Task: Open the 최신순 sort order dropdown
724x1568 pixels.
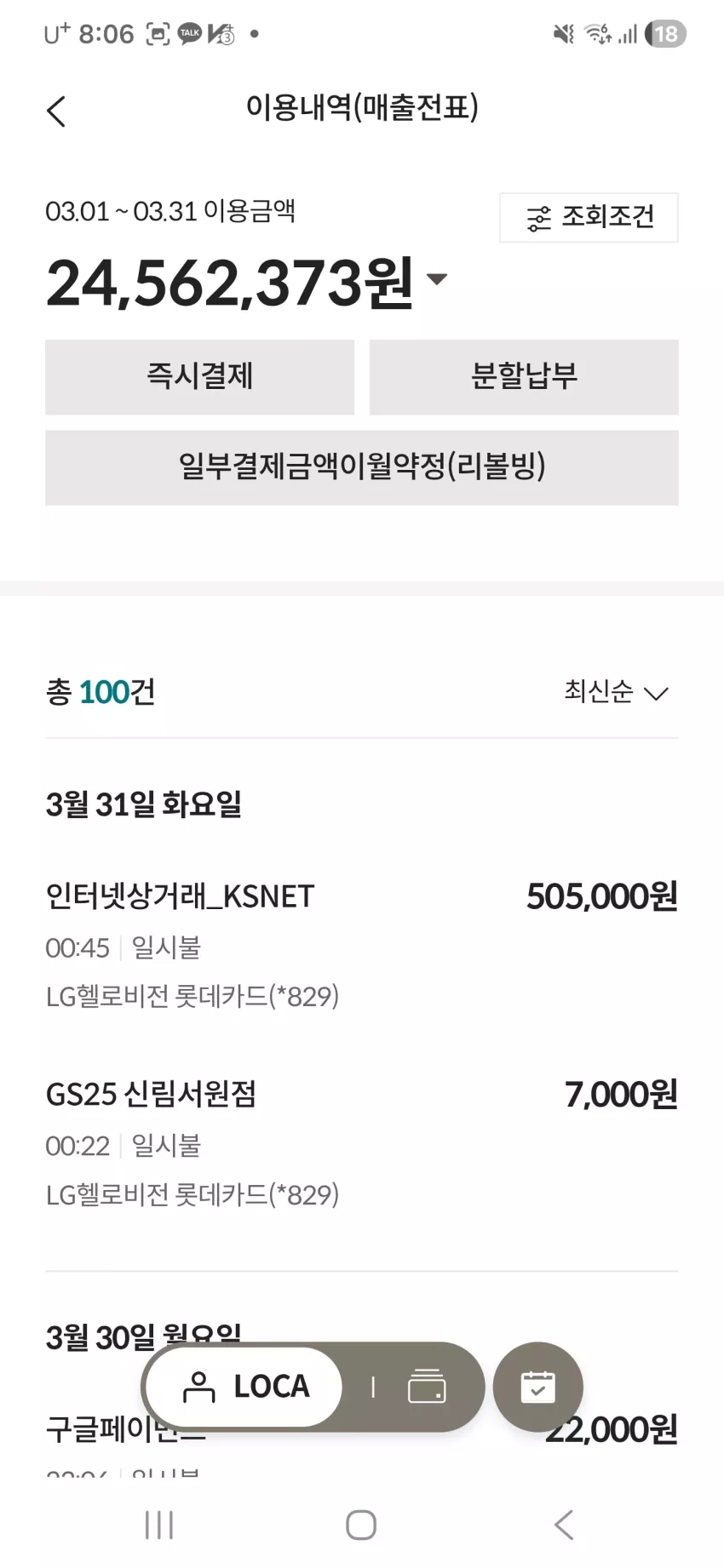Action: tap(616, 691)
